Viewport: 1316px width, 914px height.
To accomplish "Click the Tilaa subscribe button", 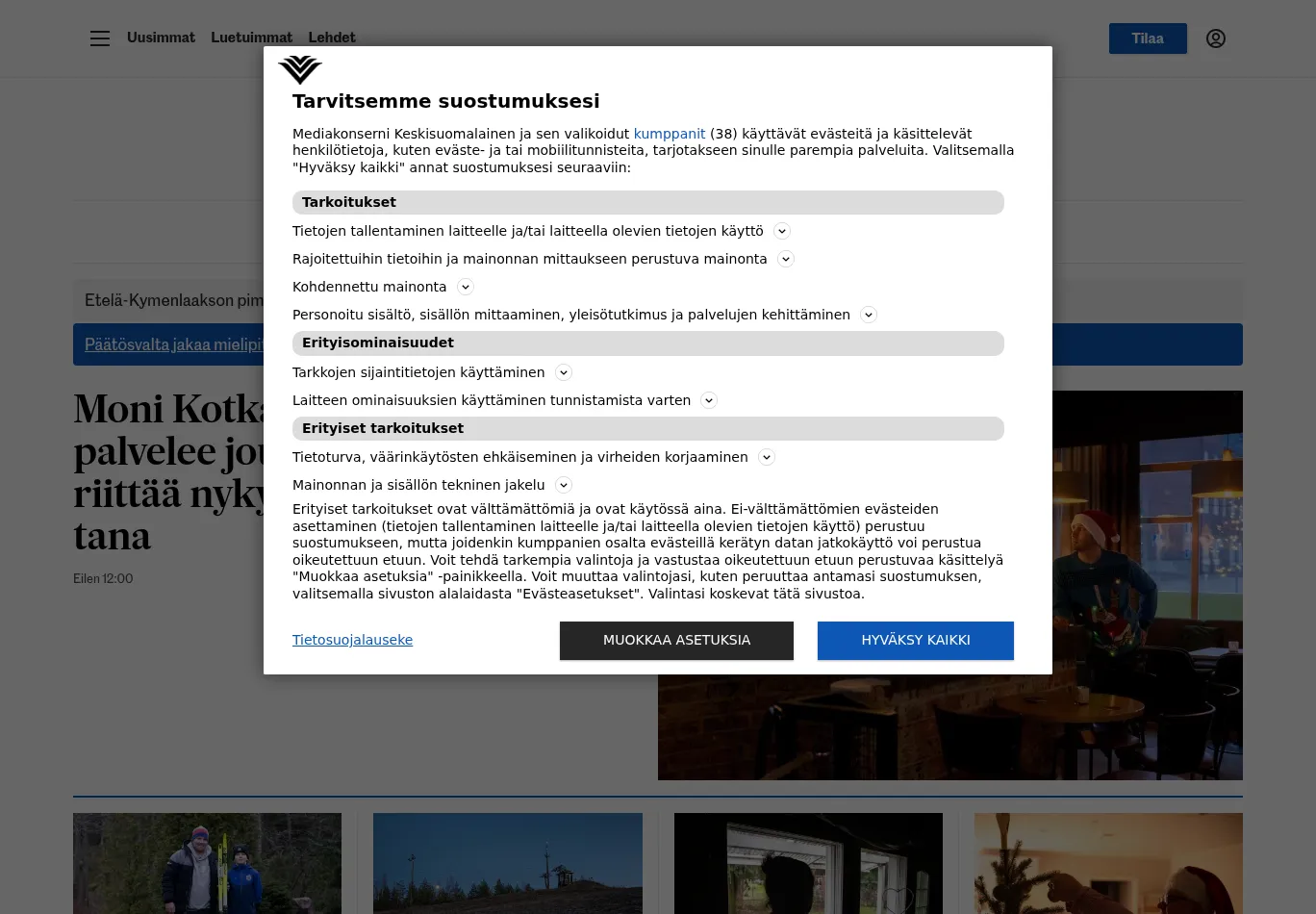I will [x=1147, y=38].
